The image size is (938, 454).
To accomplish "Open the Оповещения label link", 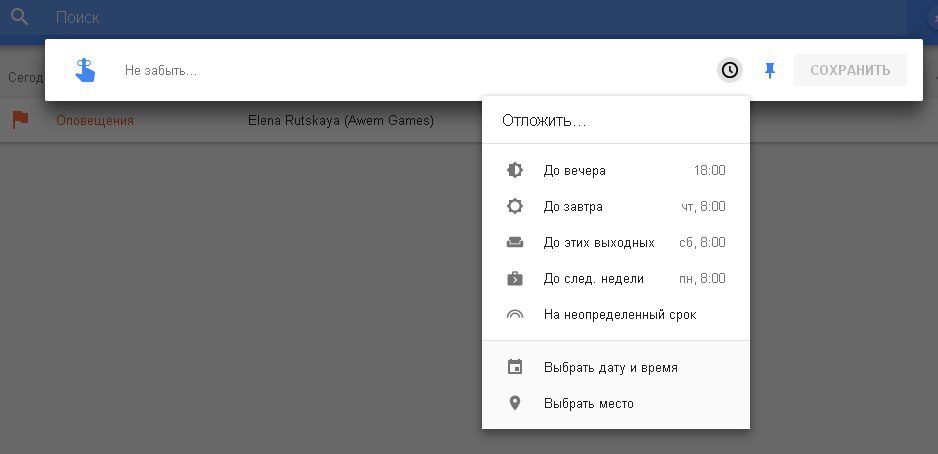I will click(95, 120).
